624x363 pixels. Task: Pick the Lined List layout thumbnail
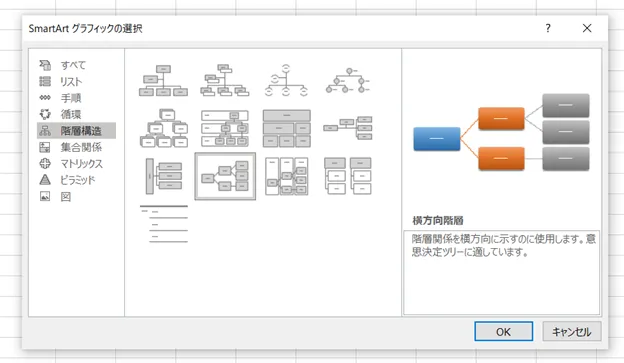click(x=164, y=224)
